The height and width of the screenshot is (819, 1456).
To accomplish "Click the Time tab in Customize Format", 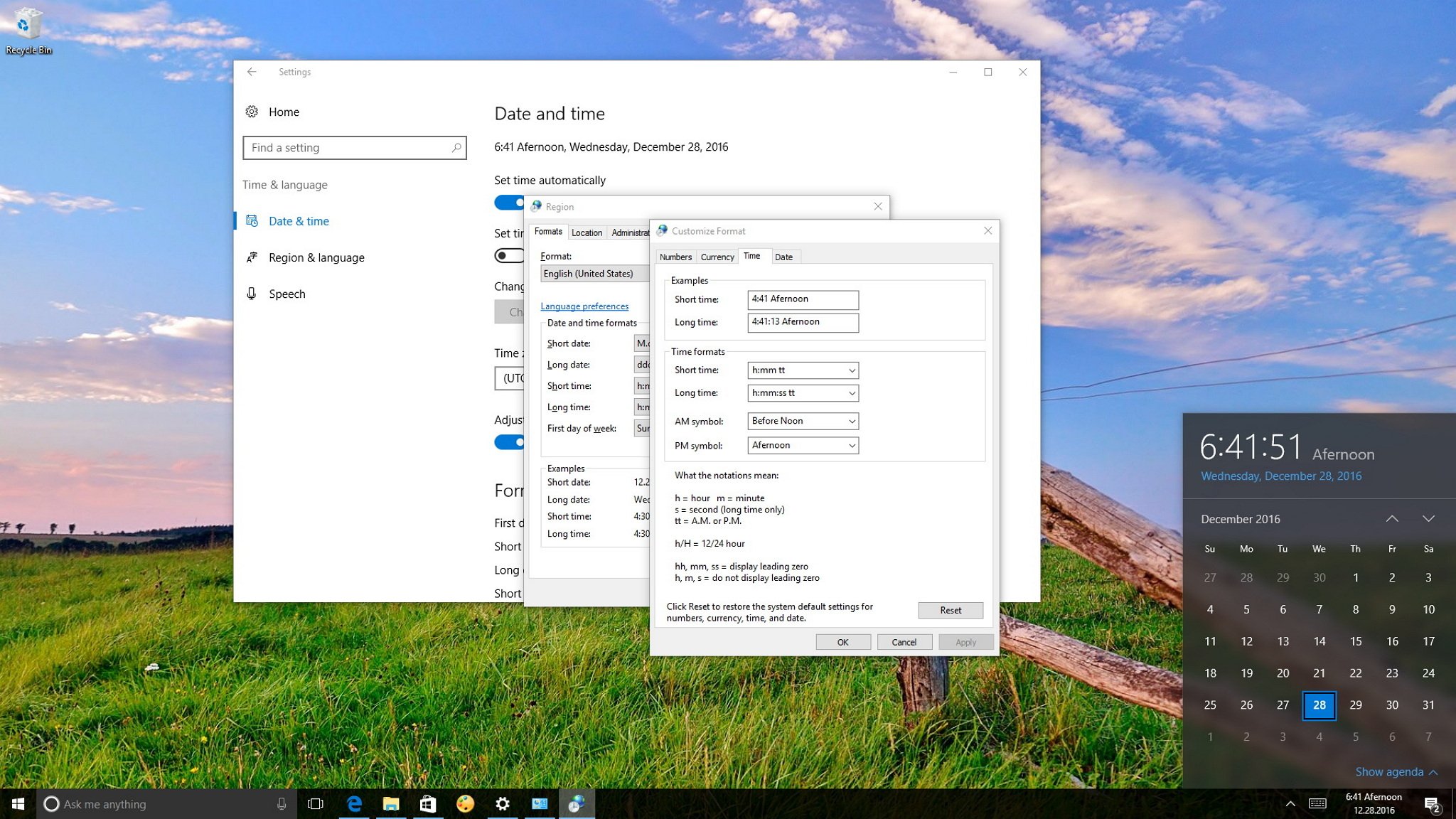I will pos(750,257).
